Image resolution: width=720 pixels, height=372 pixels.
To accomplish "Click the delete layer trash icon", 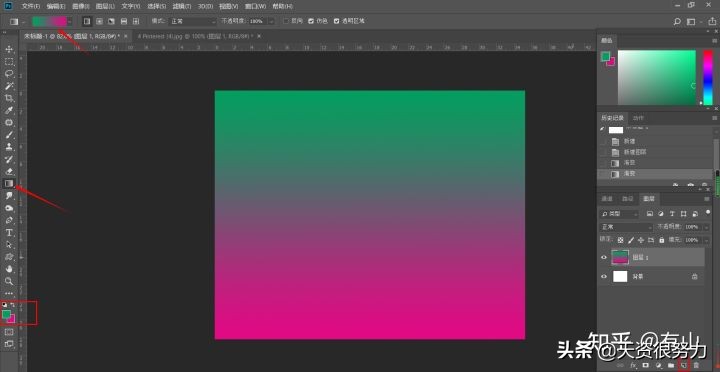I will point(696,365).
